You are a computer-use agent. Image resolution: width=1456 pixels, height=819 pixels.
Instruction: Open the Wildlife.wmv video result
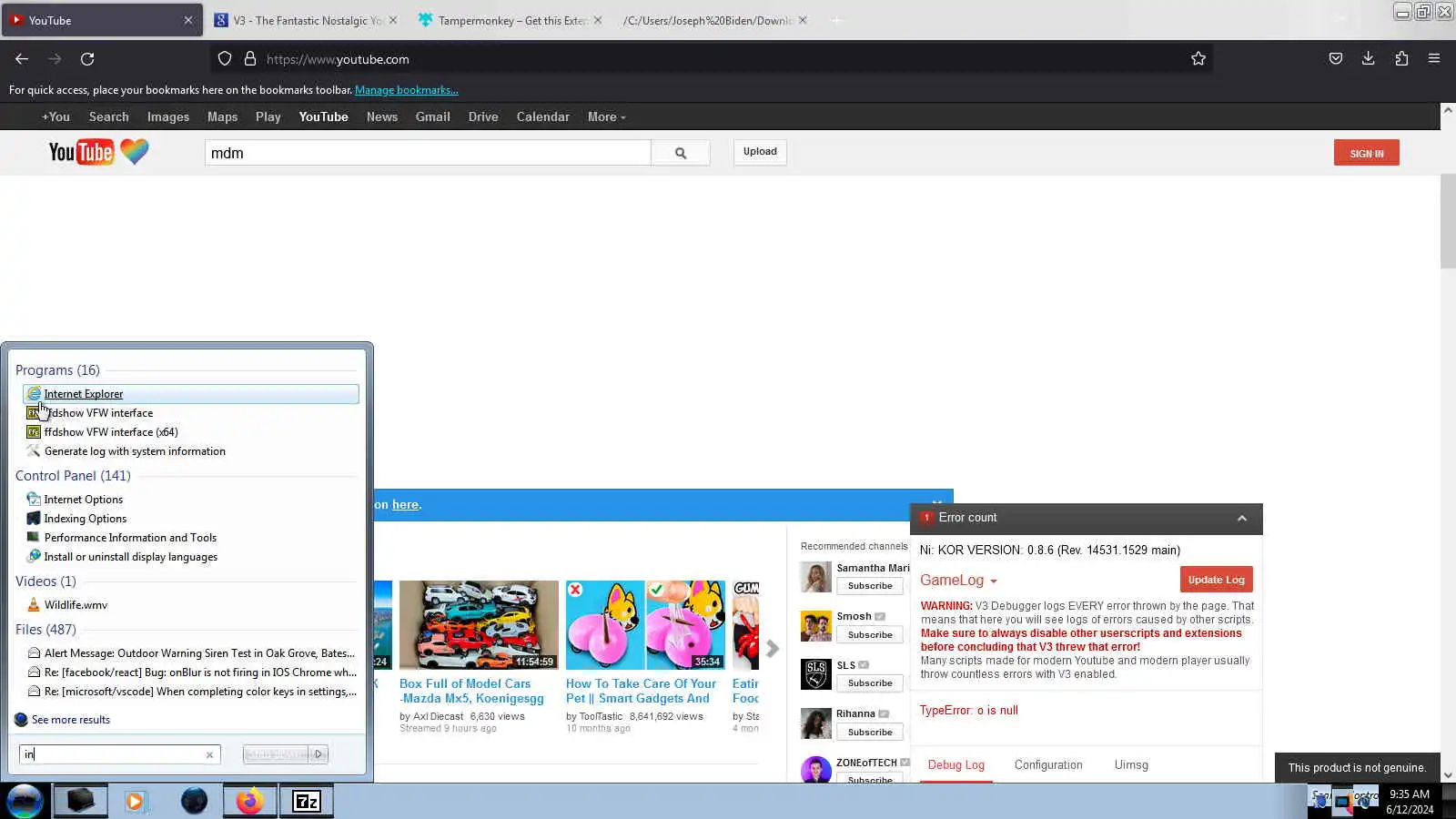coord(76,605)
